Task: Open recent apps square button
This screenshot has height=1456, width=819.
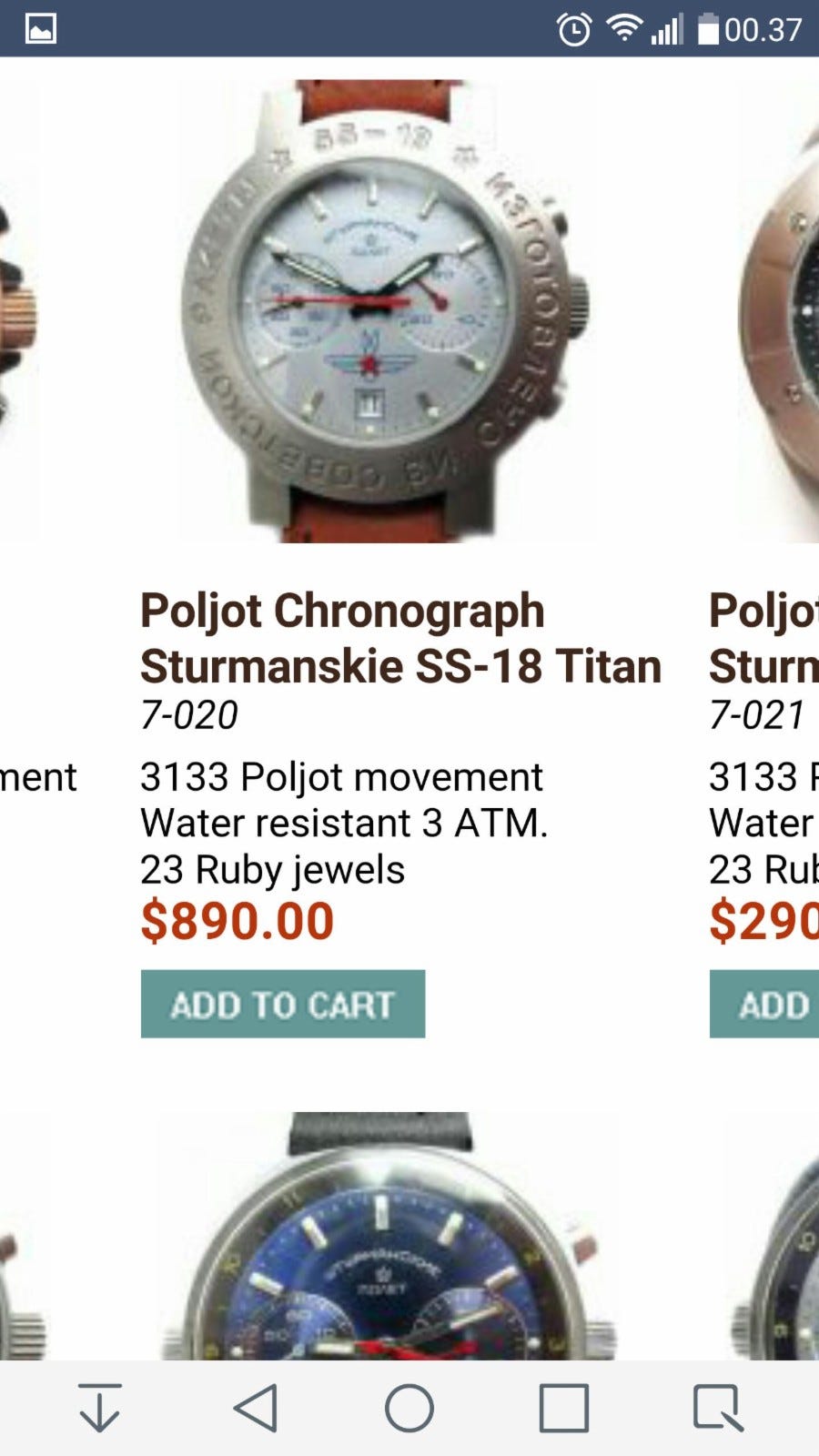Action: (563, 1409)
